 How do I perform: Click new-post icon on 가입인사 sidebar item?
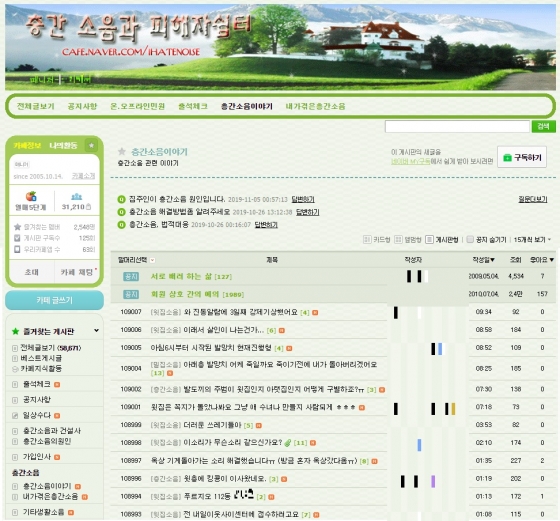coord(57,457)
